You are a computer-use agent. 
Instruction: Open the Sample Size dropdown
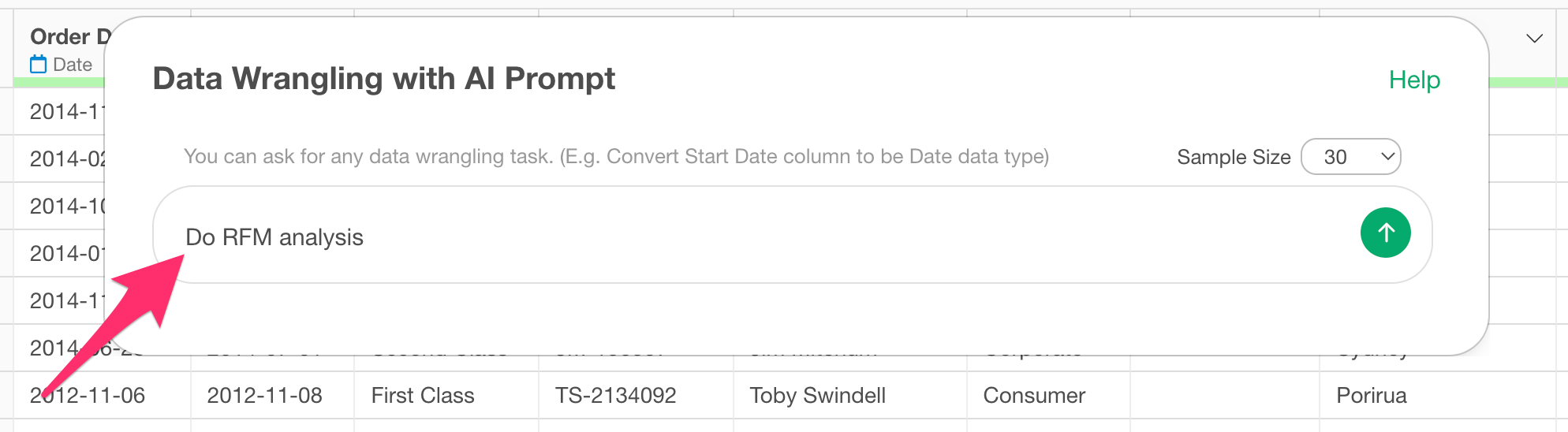[1350, 157]
